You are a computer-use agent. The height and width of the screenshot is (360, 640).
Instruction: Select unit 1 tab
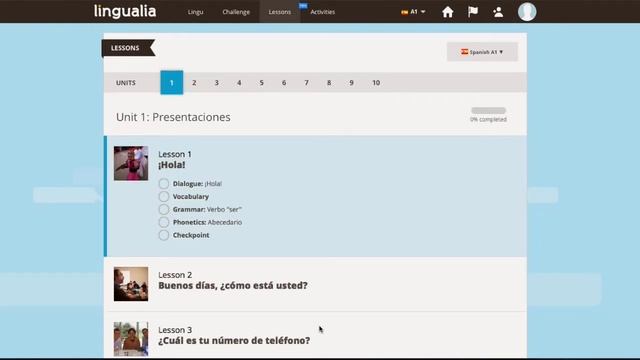(x=171, y=82)
